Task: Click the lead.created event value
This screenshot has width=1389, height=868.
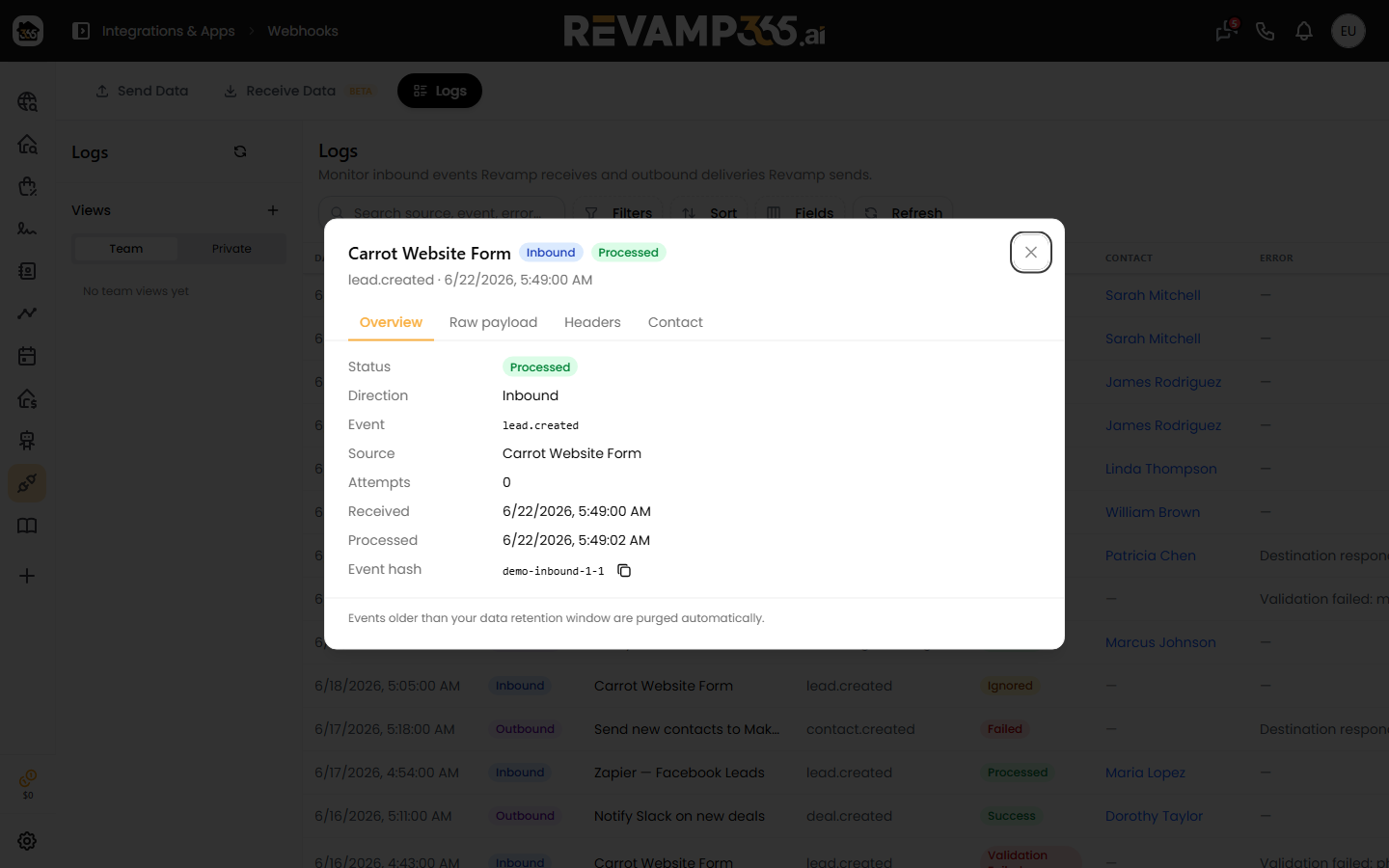Action: pyautogui.click(x=540, y=425)
